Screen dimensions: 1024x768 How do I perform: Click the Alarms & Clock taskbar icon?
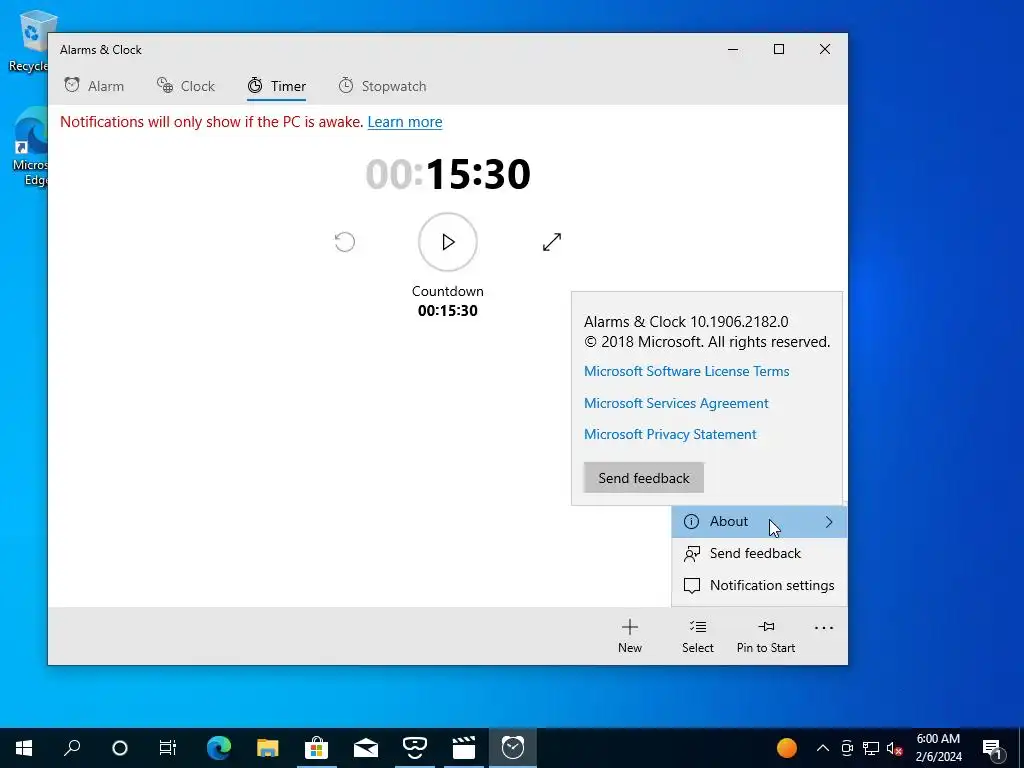tap(513, 748)
